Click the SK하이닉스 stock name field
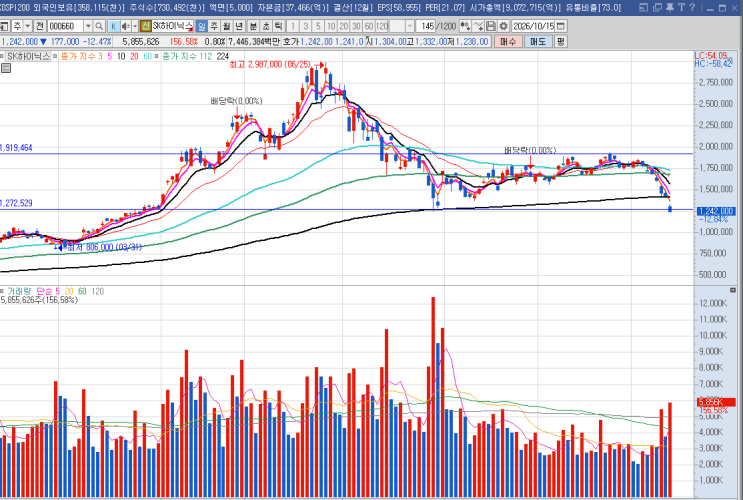 point(172,26)
